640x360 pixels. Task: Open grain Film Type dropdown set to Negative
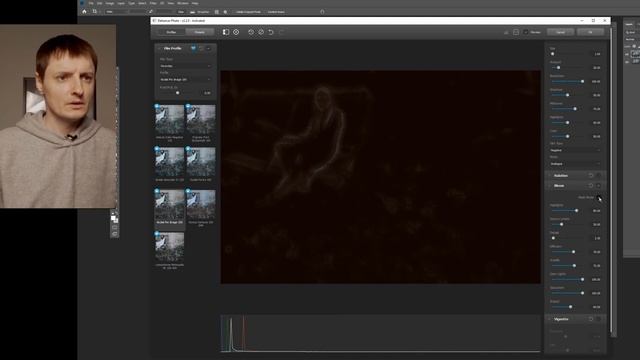(575, 150)
